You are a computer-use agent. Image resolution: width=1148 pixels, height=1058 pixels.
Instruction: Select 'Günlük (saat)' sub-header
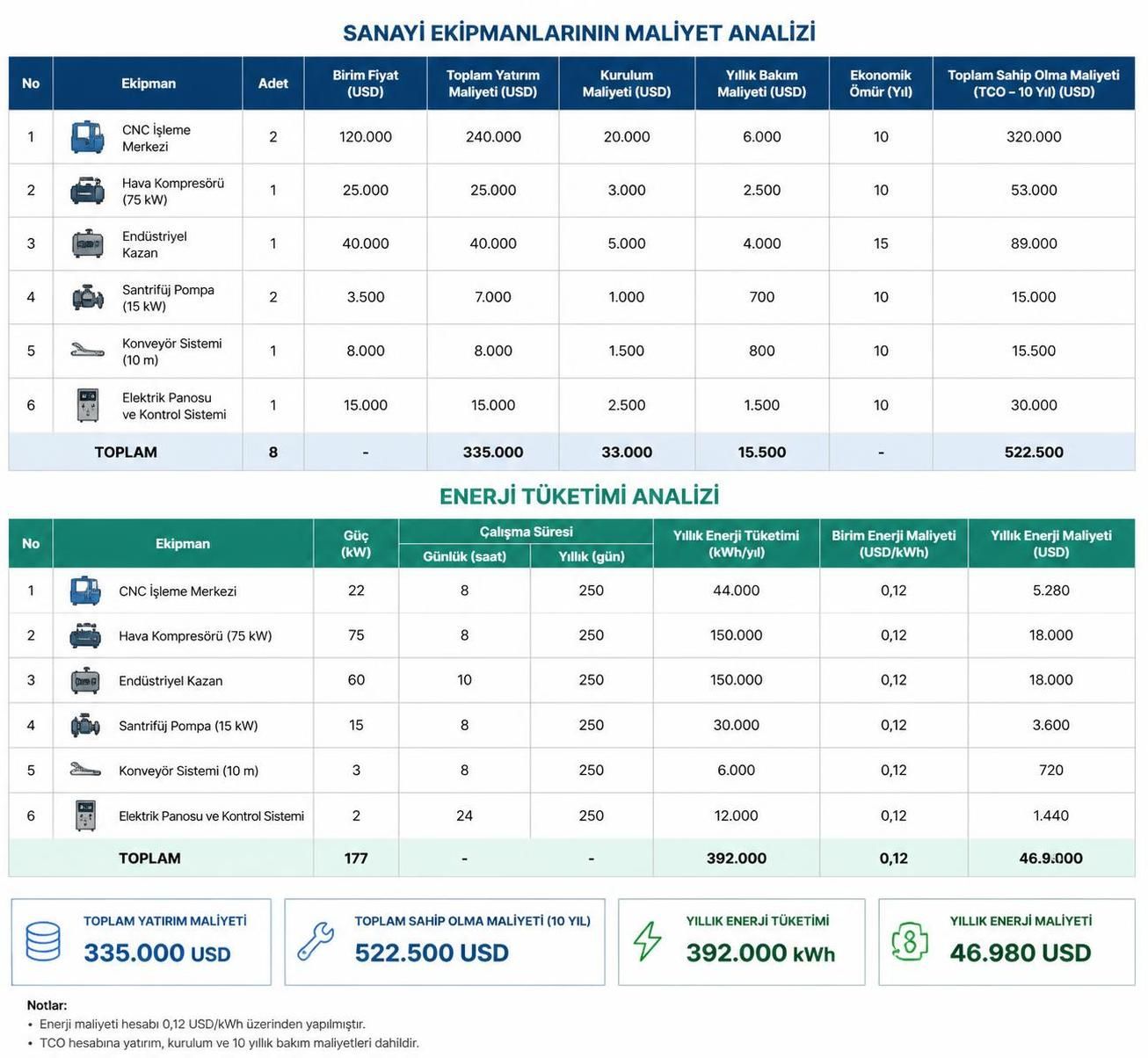(x=464, y=556)
